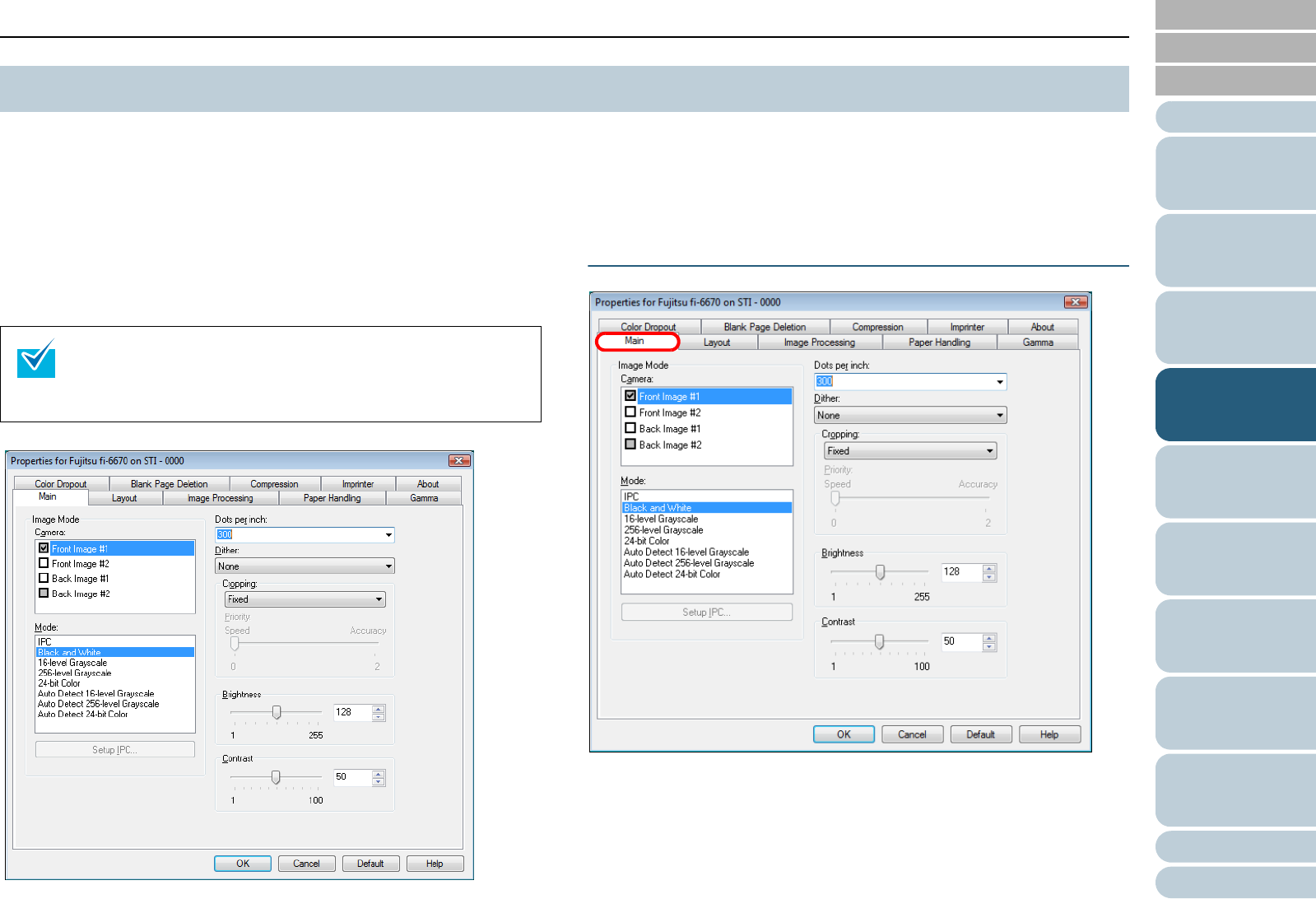This screenshot has width=1316, height=899.
Task: Click Brightness slider handle in right dialog
Action: coord(880,572)
